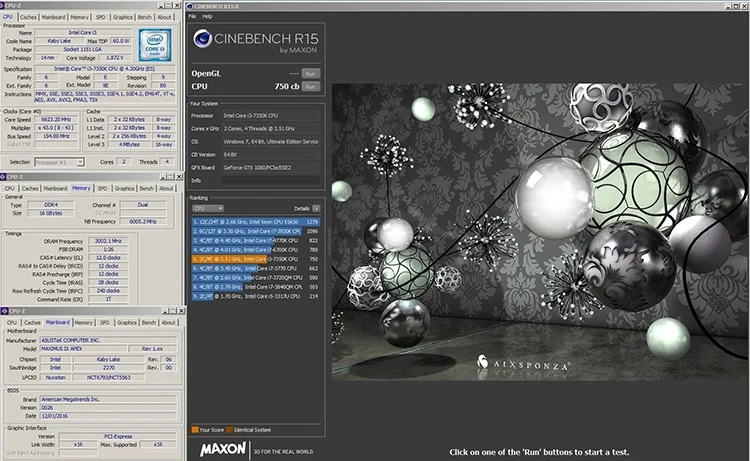This screenshot has height=461, width=750.
Task: Click the rendered spheres scene image
Action: tap(540, 232)
